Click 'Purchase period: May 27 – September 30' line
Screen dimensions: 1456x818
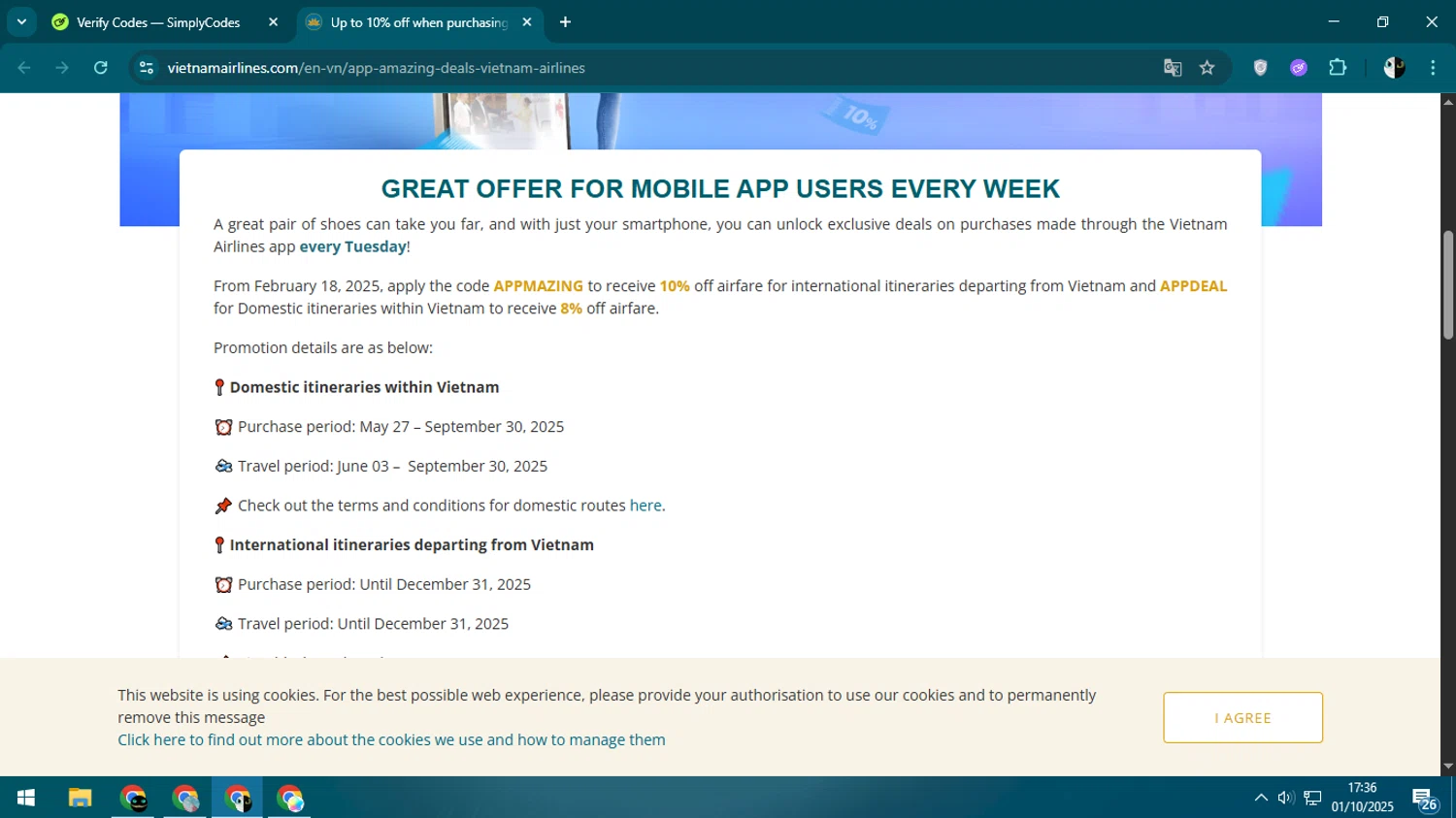coord(400,427)
